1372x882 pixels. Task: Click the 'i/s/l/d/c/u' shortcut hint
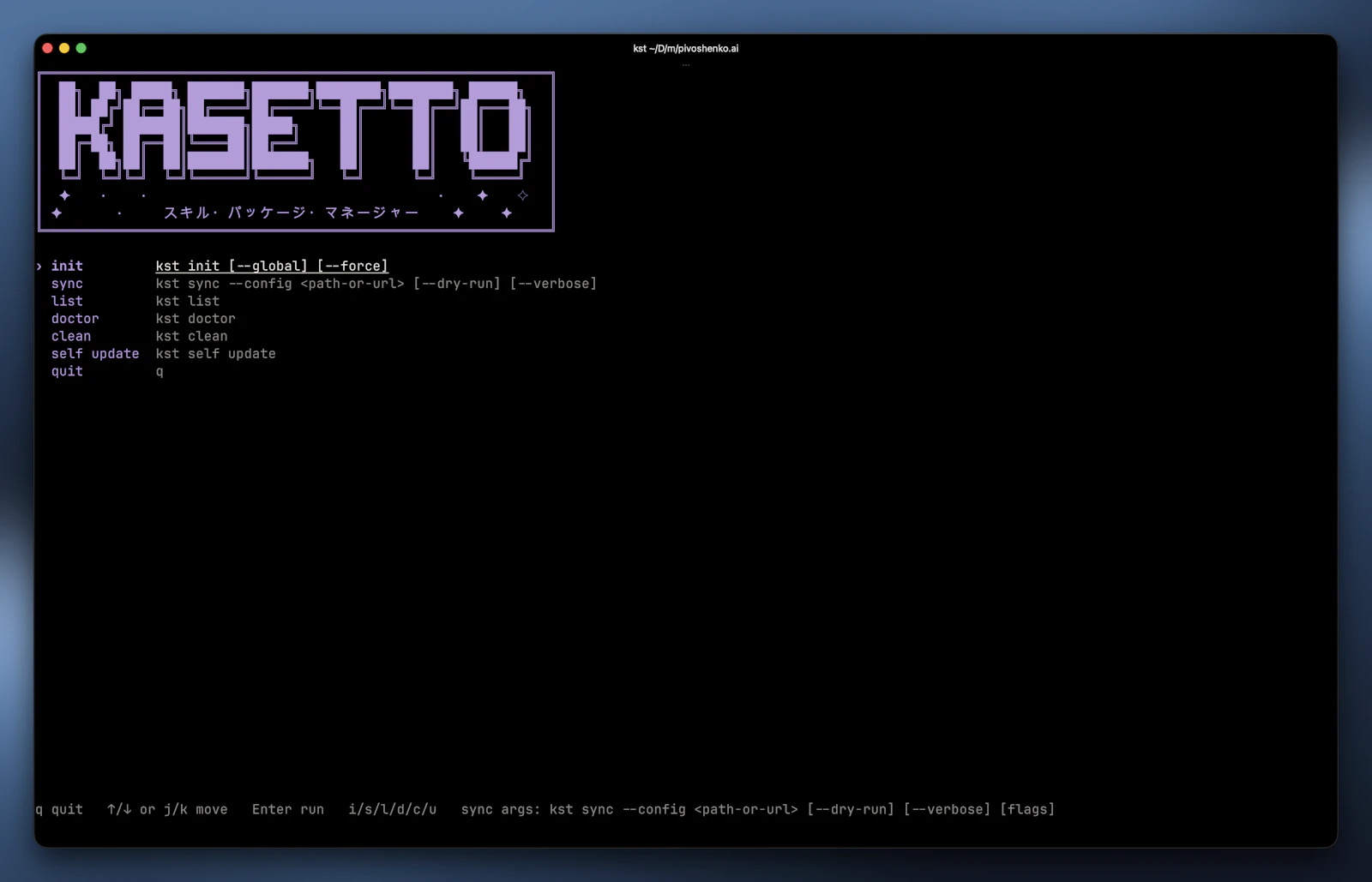[x=393, y=810]
